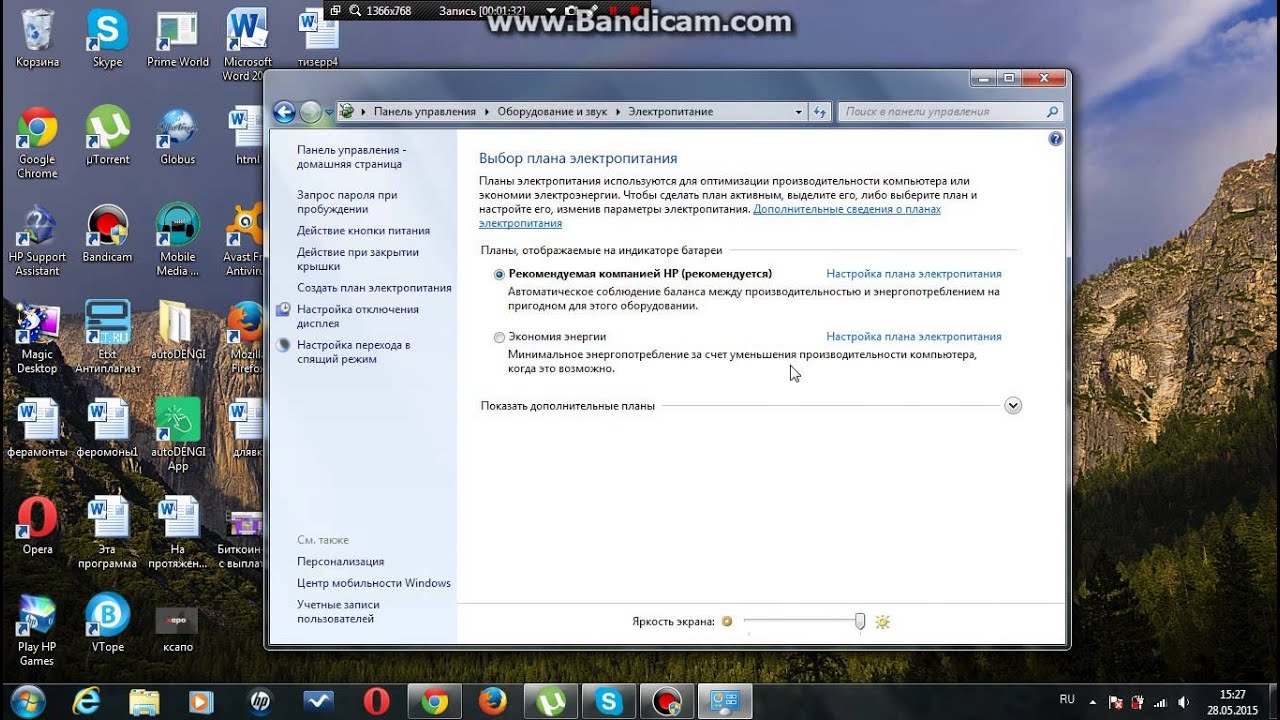Click the RU language indicator
Image resolution: width=1280 pixels, height=720 pixels.
tap(1067, 699)
